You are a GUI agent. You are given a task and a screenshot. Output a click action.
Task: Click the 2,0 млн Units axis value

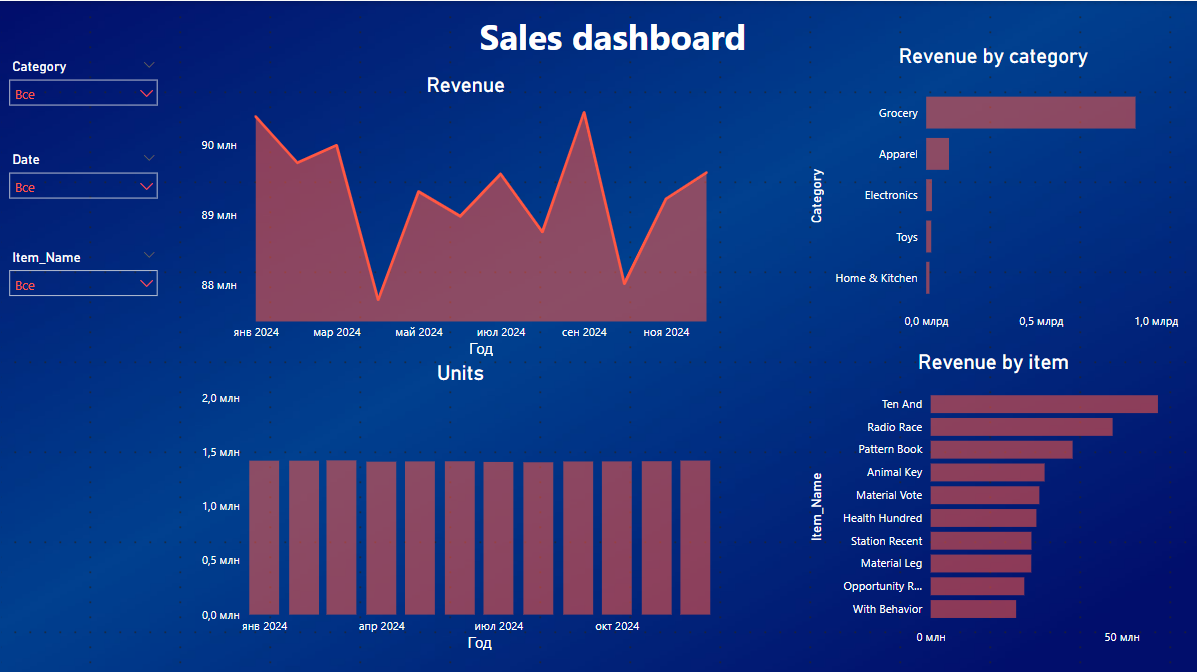tap(221, 398)
